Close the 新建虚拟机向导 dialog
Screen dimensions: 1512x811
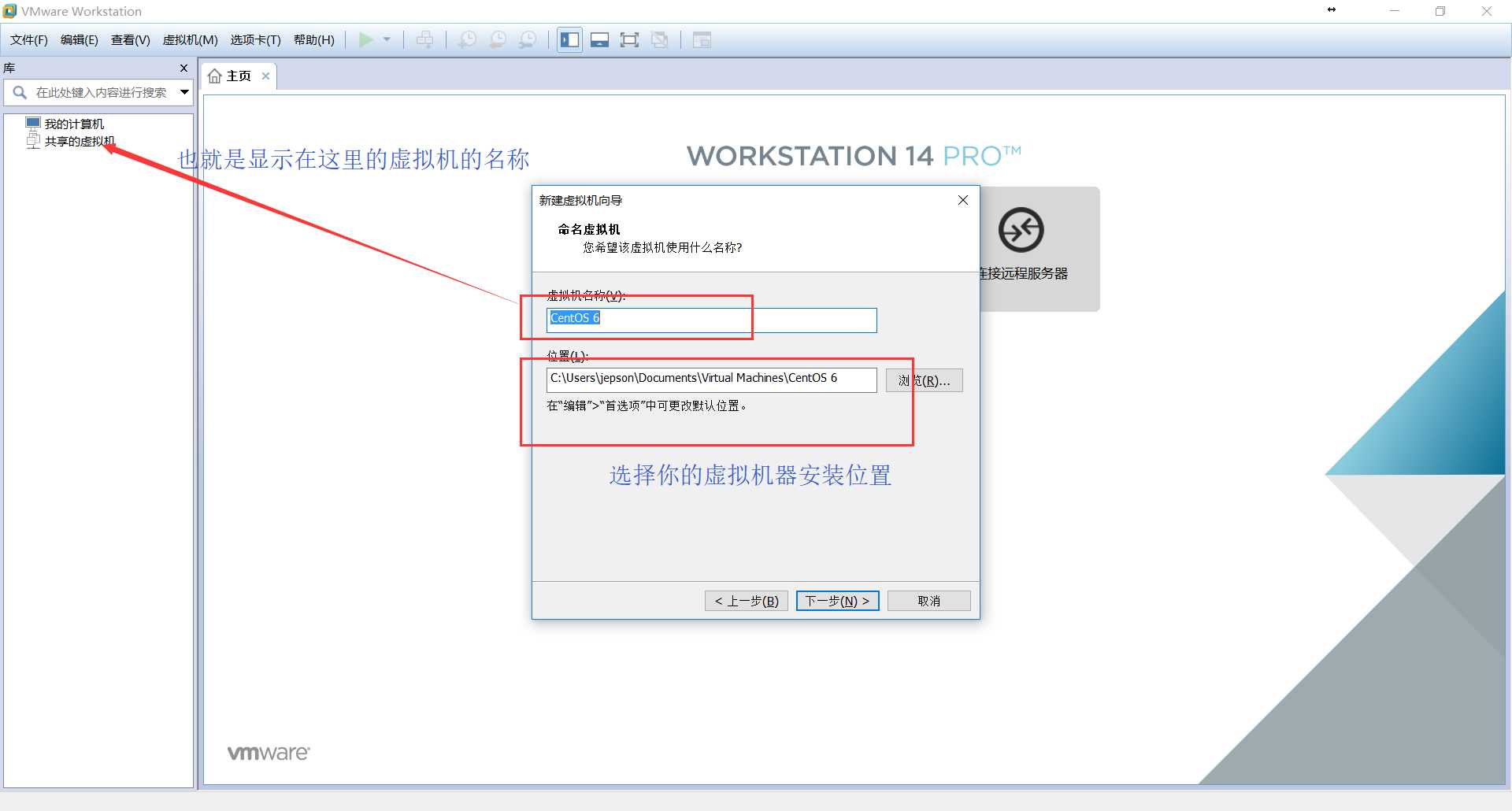click(x=963, y=200)
